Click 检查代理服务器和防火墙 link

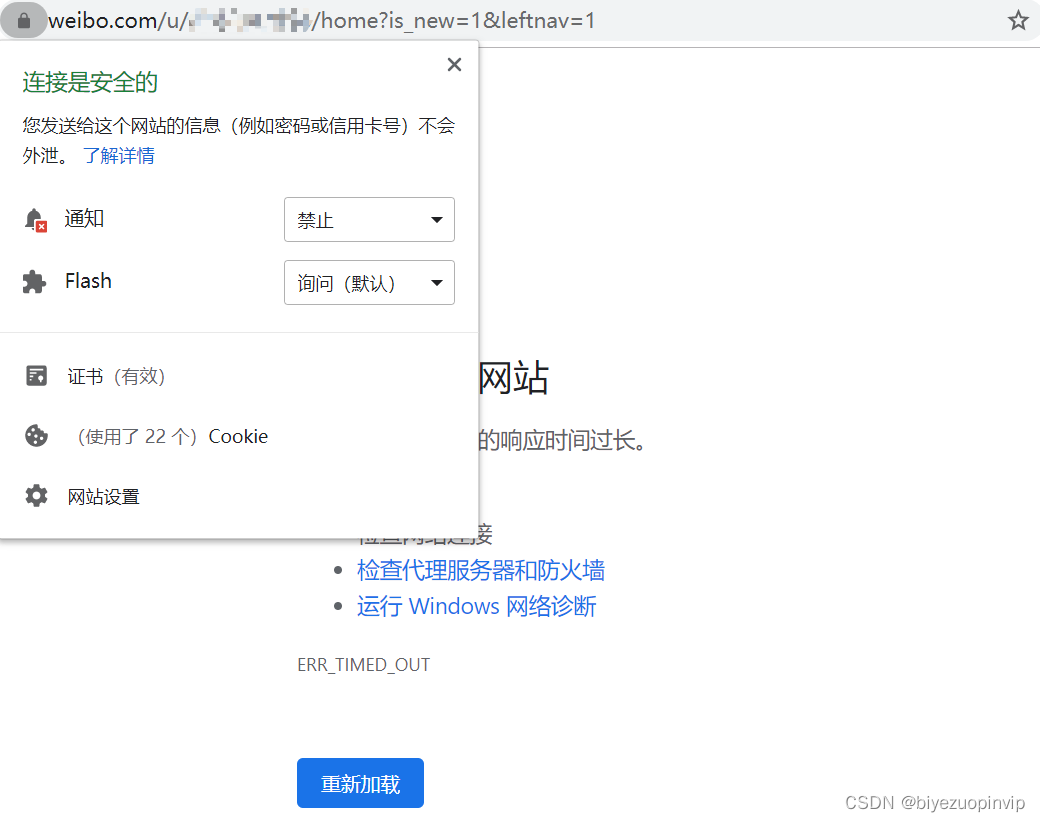click(481, 571)
